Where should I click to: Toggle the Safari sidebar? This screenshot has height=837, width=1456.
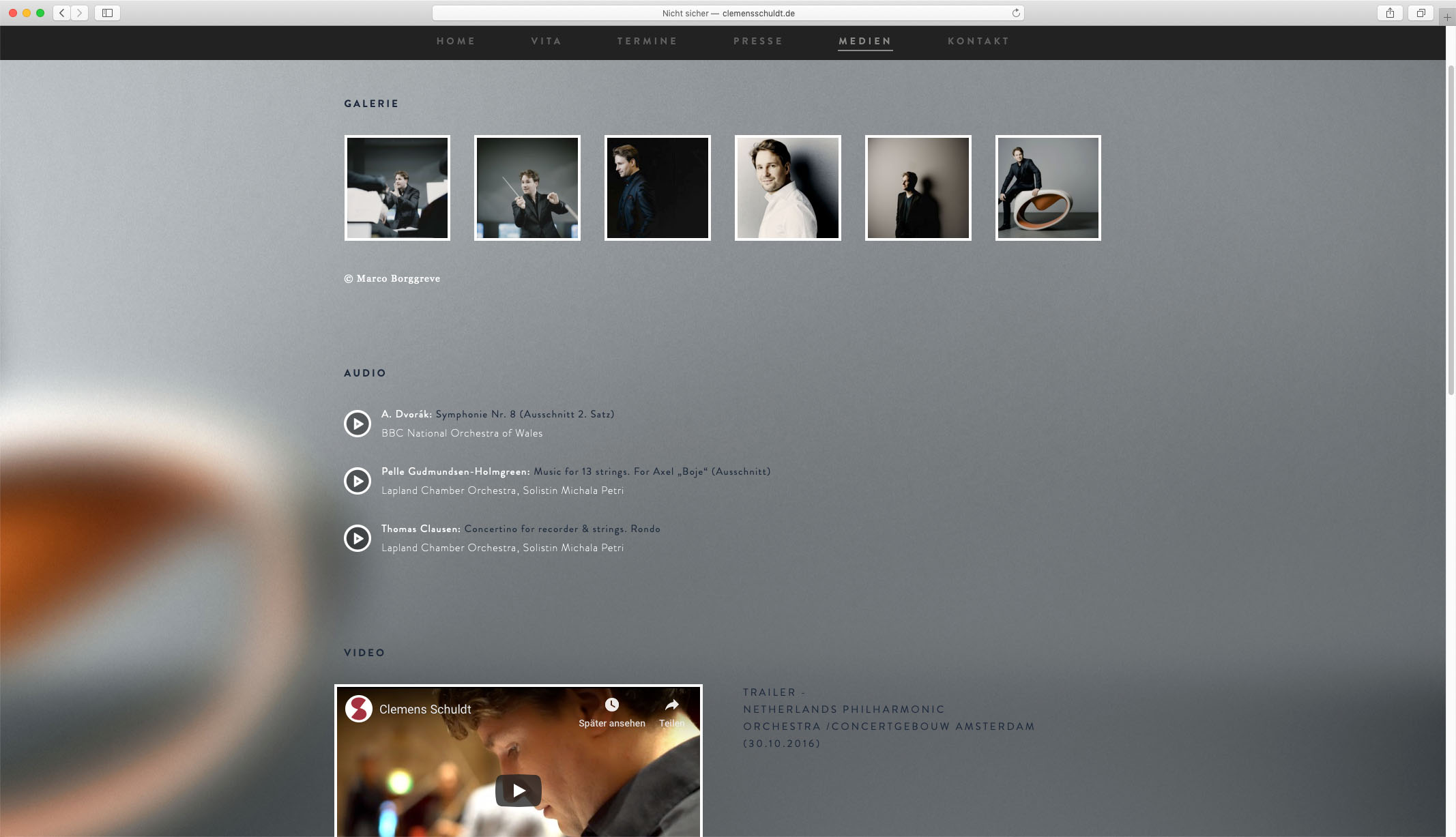pyautogui.click(x=107, y=13)
